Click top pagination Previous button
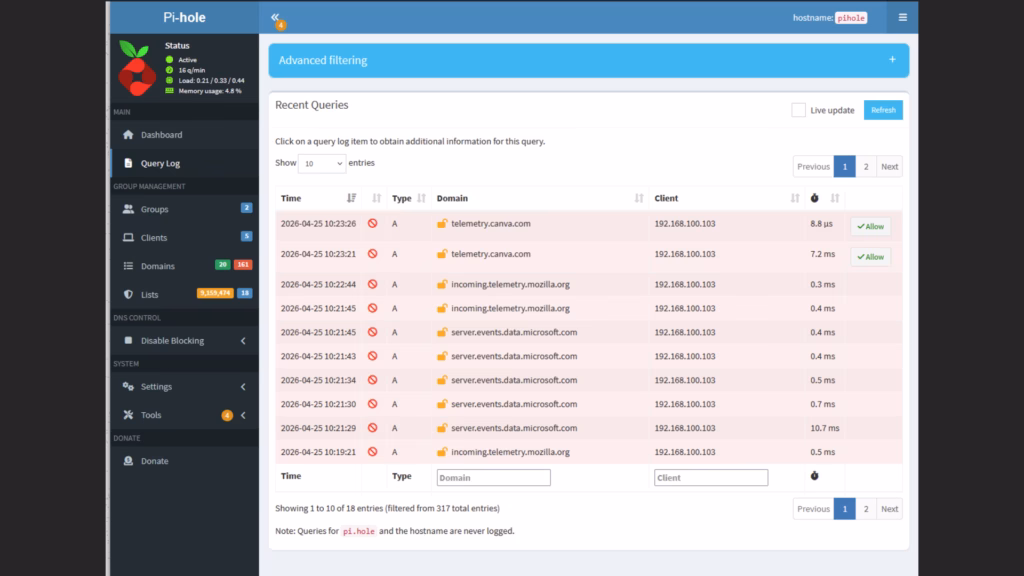The width and height of the screenshot is (1024, 576). click(813, 167)
